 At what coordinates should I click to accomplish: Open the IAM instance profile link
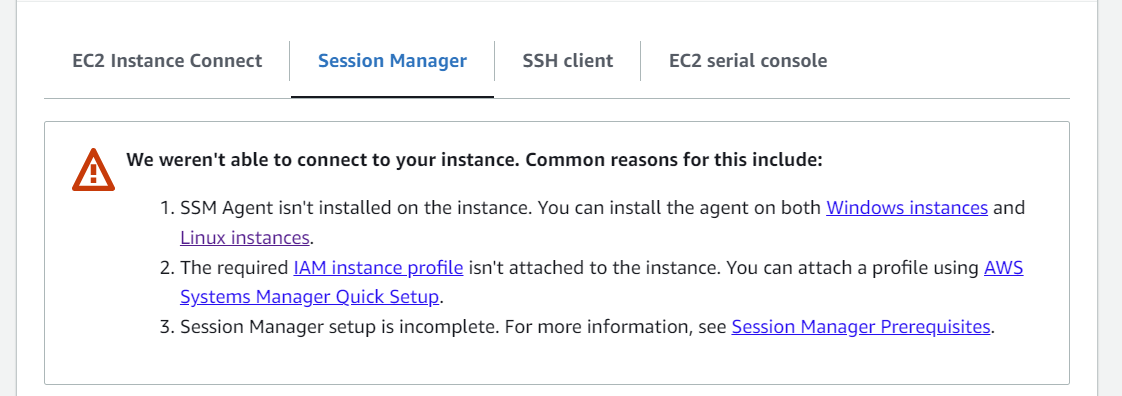(379, 268)
